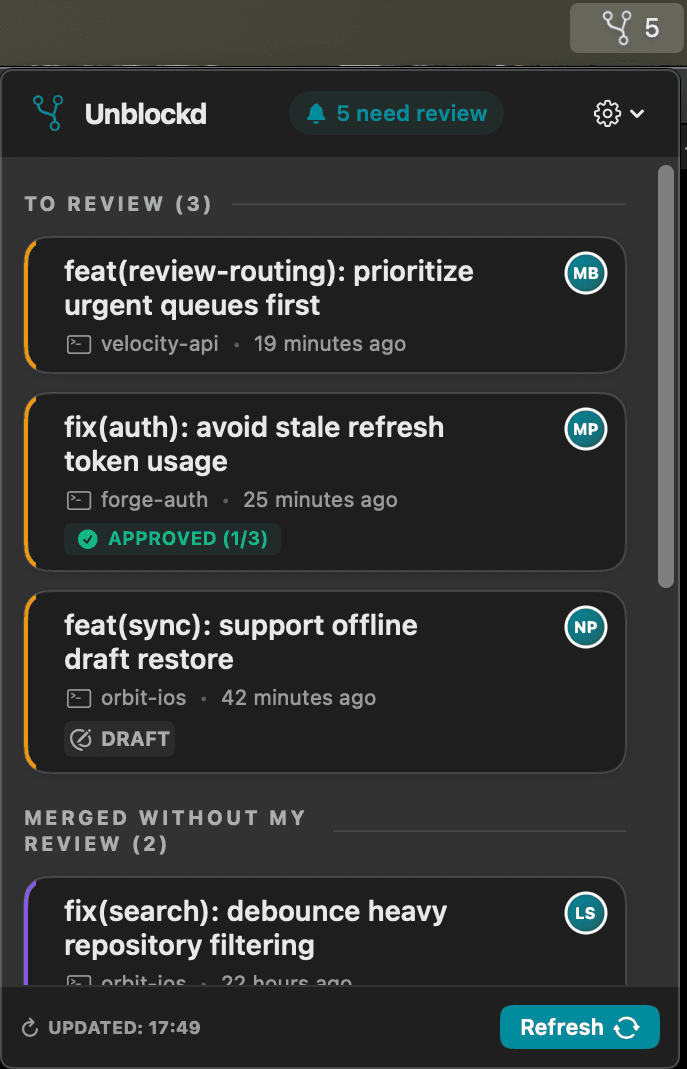
Task: Click the 5 need review badge
Action: pos(396,112)
